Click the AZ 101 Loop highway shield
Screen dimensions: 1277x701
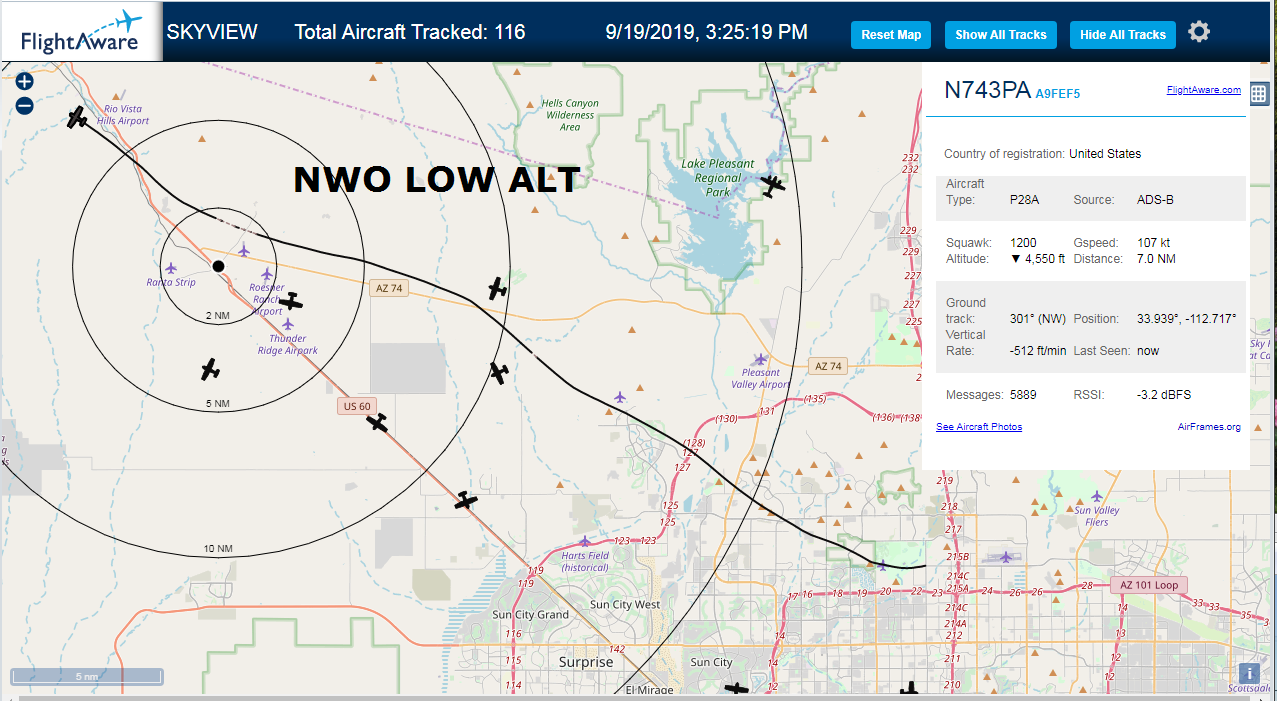coord(1149,585)
